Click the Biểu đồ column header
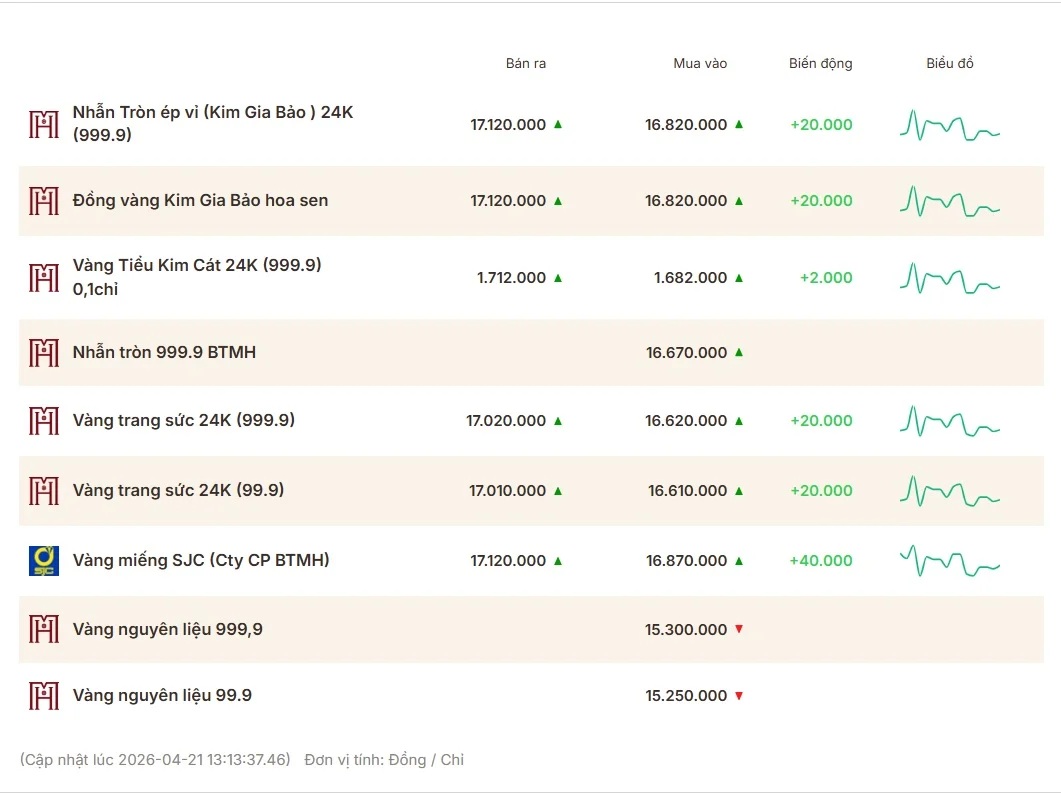1061x793 pixels. 950,64
